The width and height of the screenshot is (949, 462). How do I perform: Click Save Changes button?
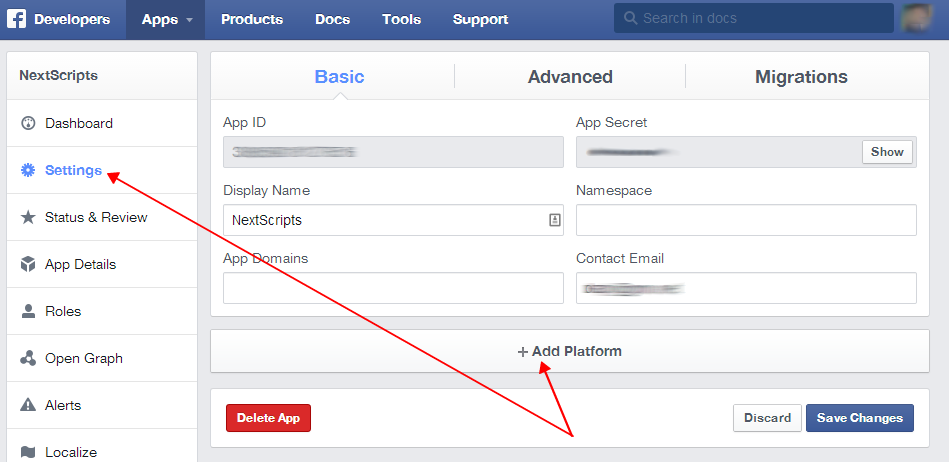pos(859,418)
